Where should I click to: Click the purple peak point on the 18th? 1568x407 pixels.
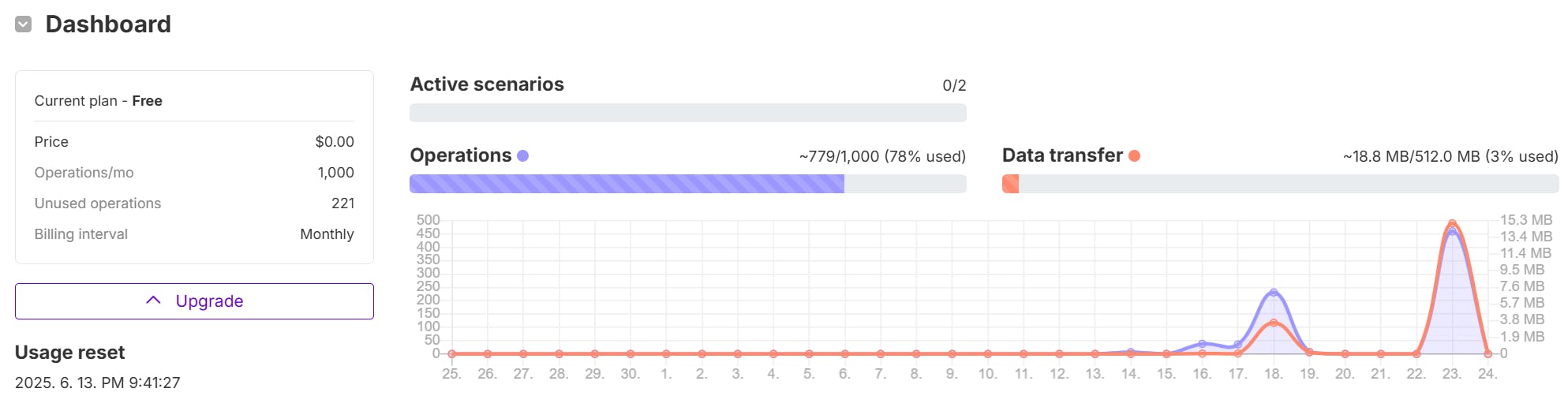[1273, 293]
